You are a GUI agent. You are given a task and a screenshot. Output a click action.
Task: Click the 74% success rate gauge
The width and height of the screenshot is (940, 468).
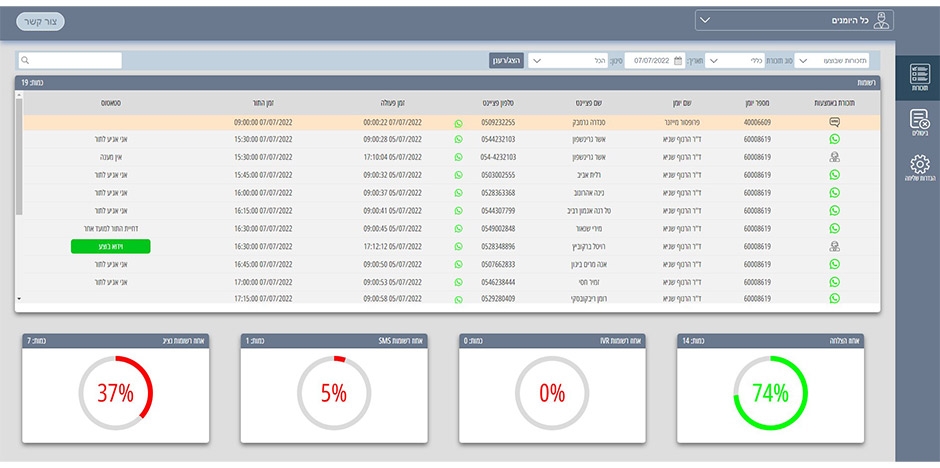pyautogui.click(x=770, y=393)
